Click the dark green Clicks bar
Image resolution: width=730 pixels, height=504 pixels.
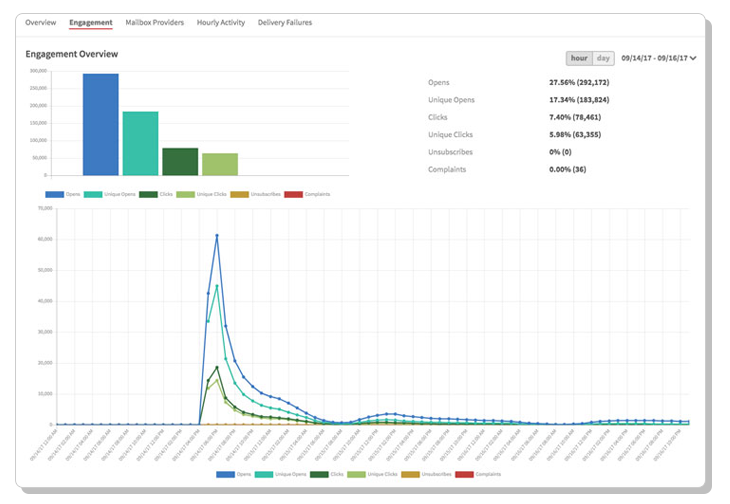pyautogui.click(x=180, y=161)
